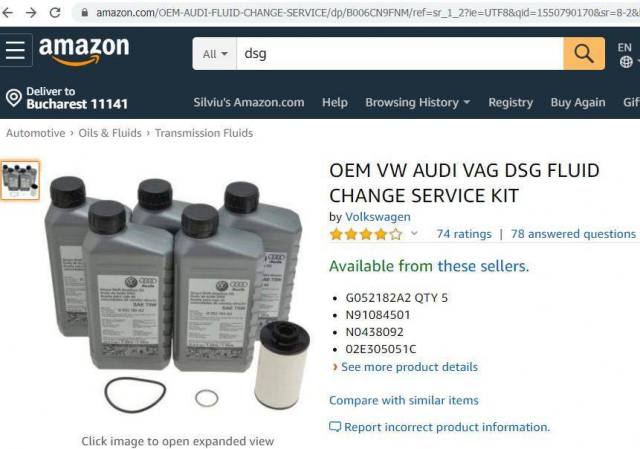Expand the star rating breakdown chevron
Viewport: 640px width, 449px height.
(x=414, y=233)
